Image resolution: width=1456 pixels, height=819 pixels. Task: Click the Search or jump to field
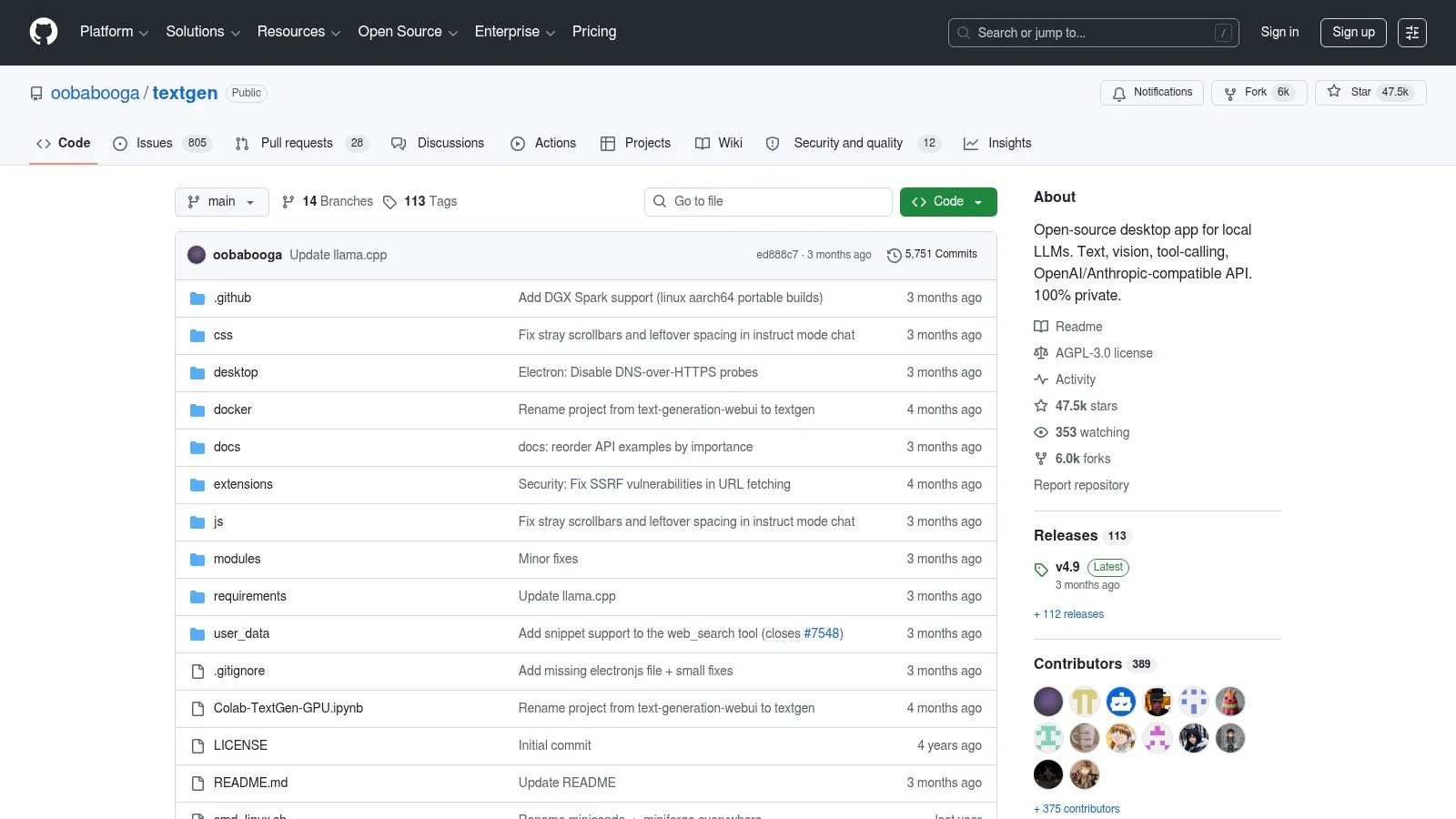[1093, 33]
